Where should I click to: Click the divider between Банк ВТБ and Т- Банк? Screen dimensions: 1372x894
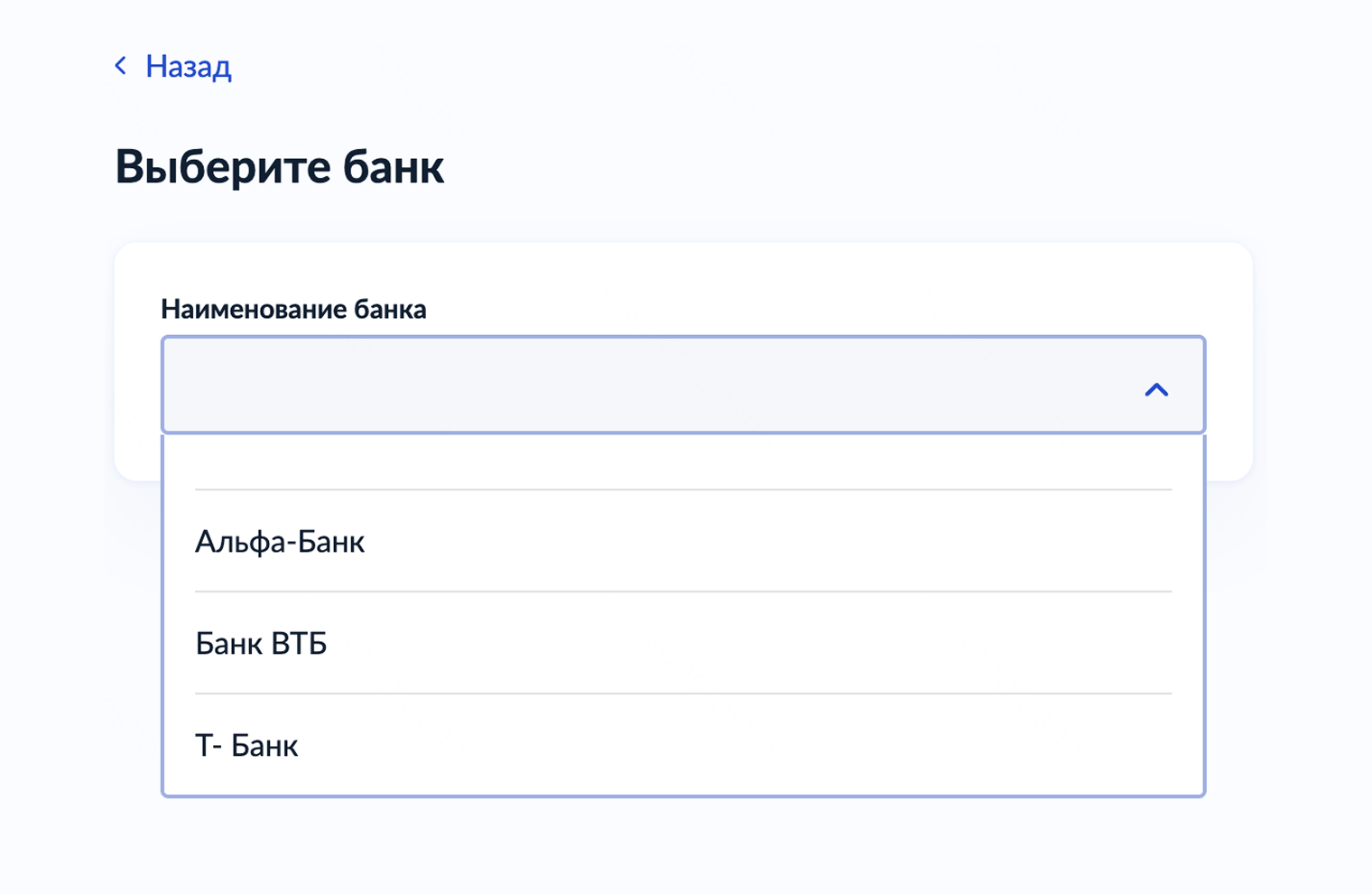coord(682,694)
